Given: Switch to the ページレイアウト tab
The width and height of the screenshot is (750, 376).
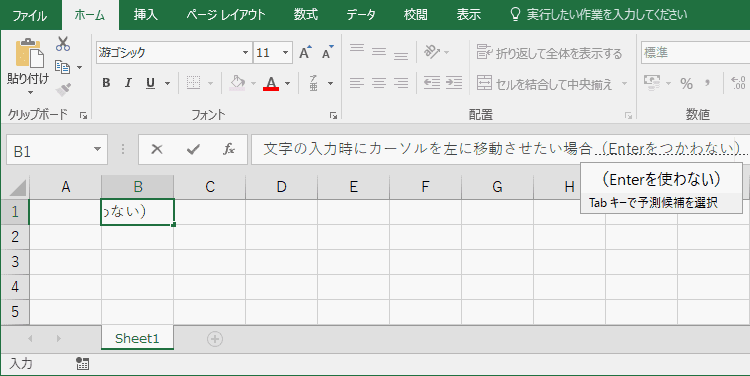Looking at the screenshot, I should [226, 15].
